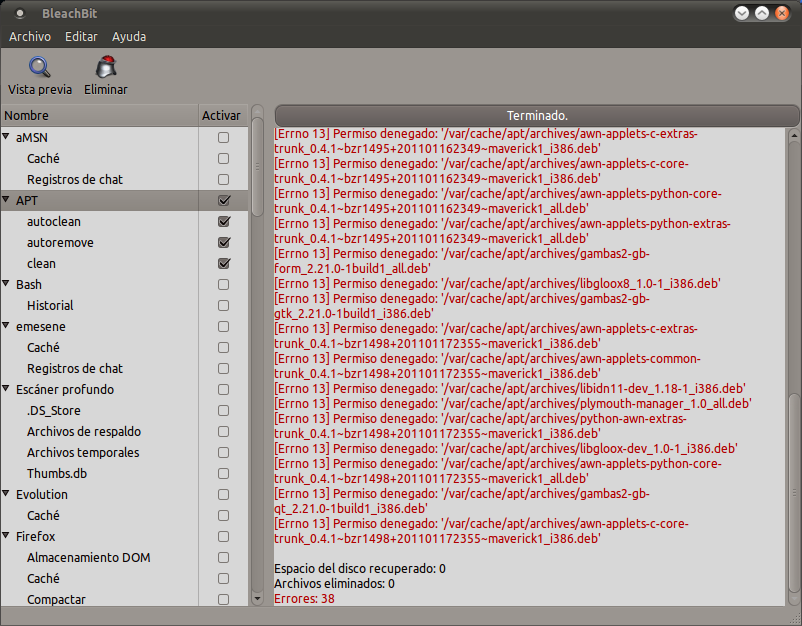Click the text 'Espacio del disco recuperado: 0'
Image resolution: width=802 pixels, height=626 pixels.
pos(360,569)
